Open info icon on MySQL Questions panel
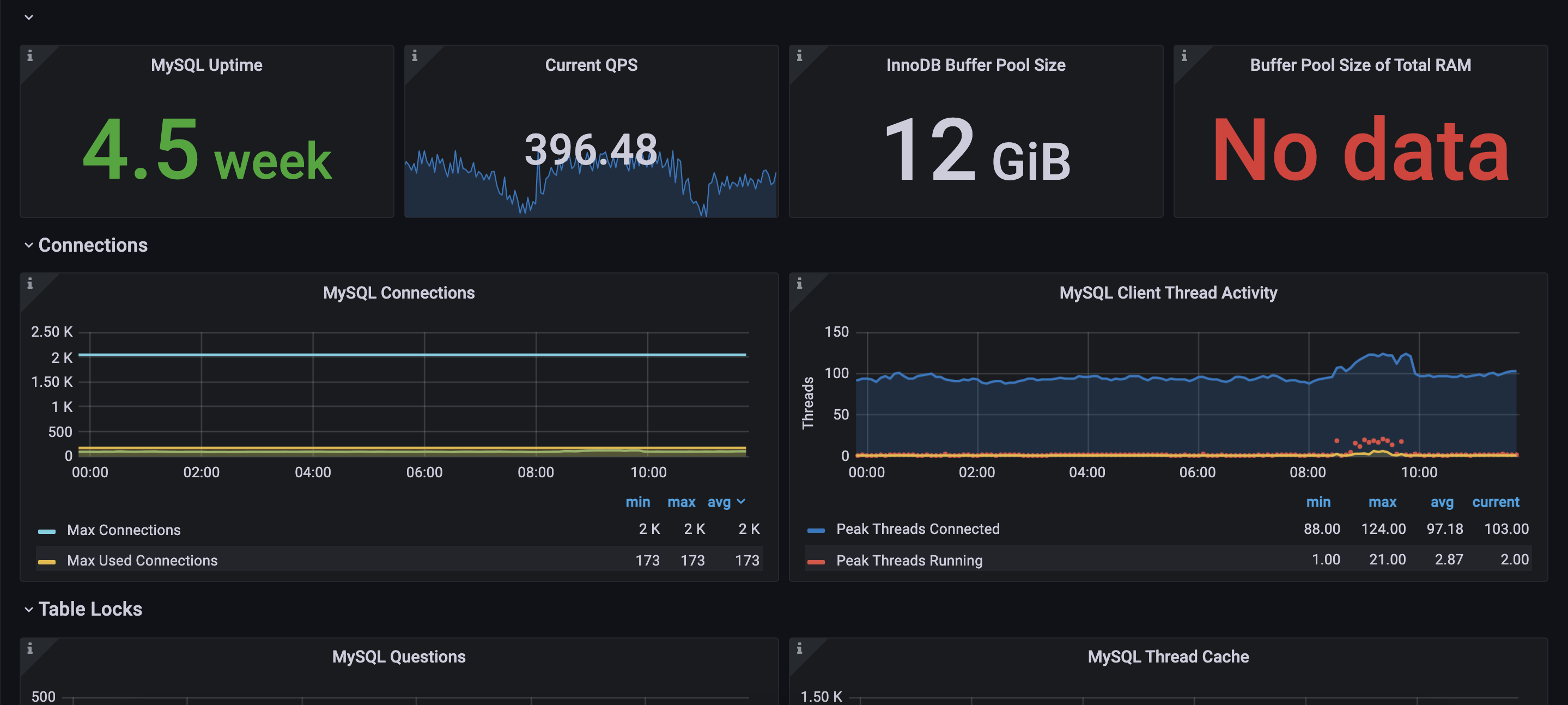Image resolution: width=1568 pixels, height=705 pixels. (x=30, y=649)
